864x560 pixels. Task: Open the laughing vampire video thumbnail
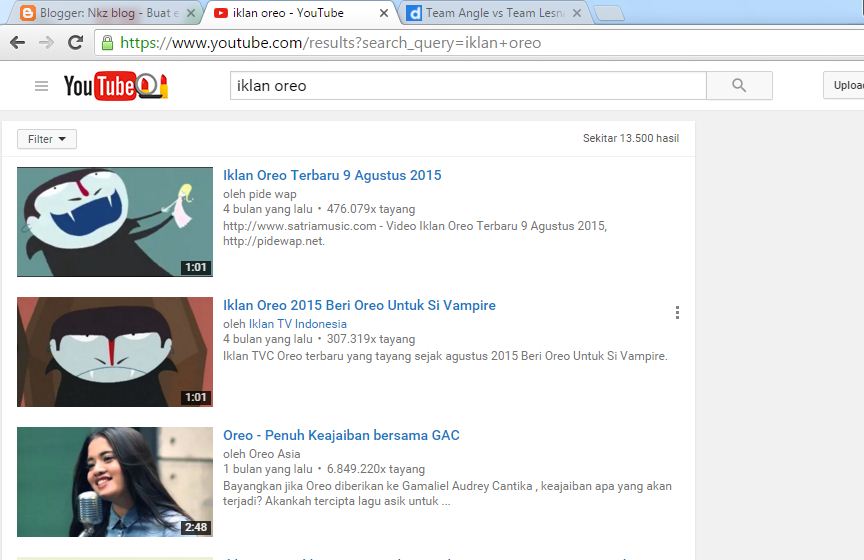coord(115,222)
